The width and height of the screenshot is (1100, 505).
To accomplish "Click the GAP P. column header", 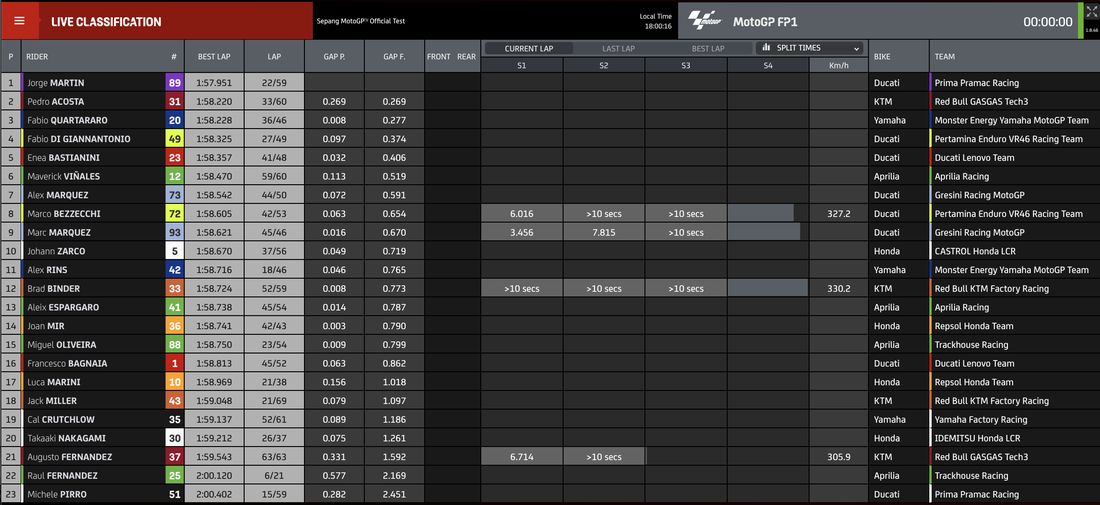I will coord(334,56).
